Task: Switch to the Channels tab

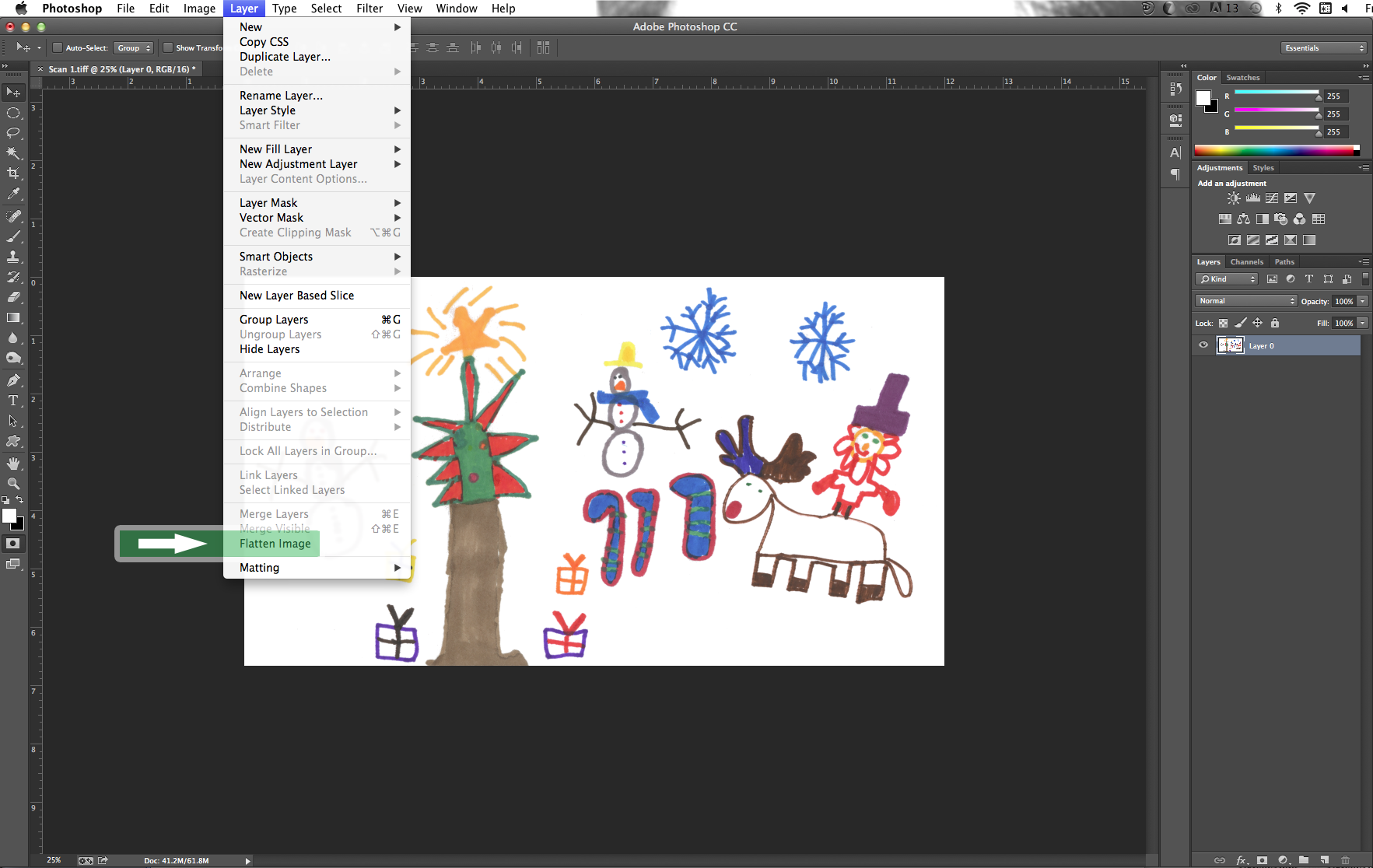Action: [x=1246, y=262]
